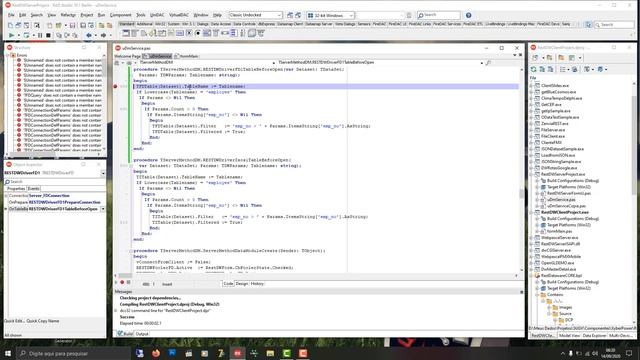Click the Windows Start button

pyautogui.click(x=8, y=353)
